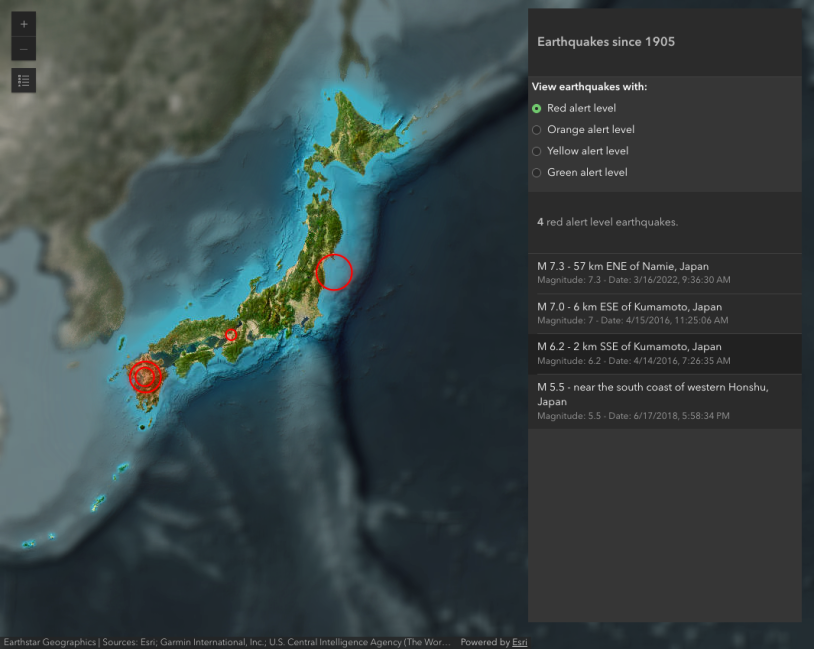This screenshot has width=814, height=649.
Task: Click the zoom out icon on the map
Action: (x=23, y=48)
